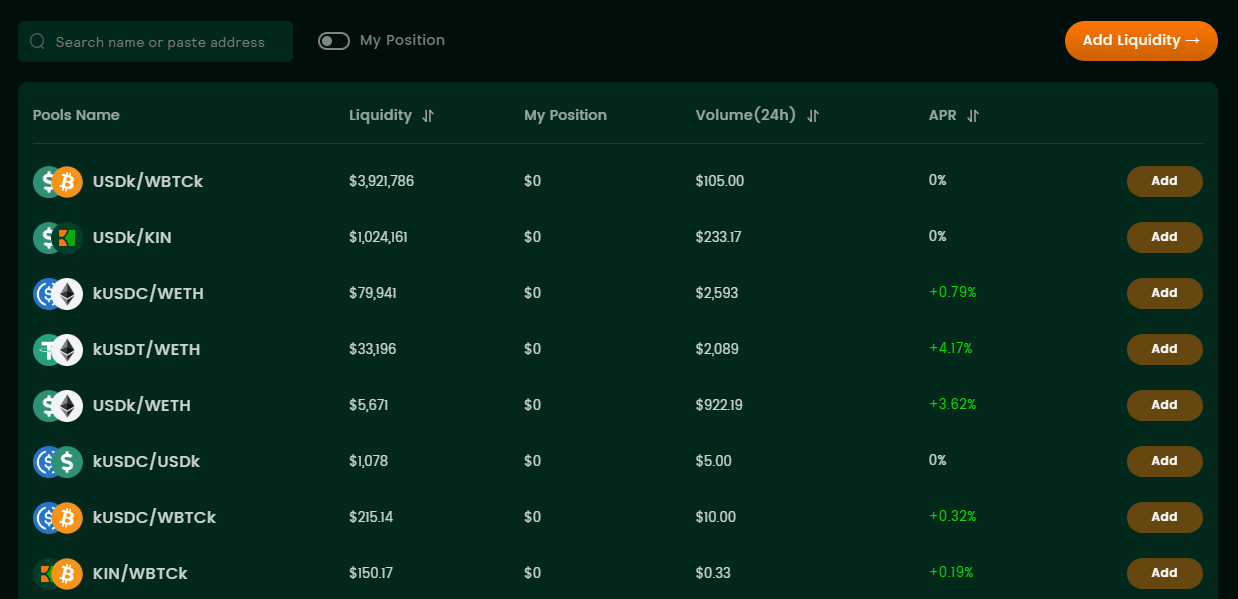The height and width of the screenshot is (599, 1238).
Task: Click the kUSDC/USDk pool token icon
Action: [x=57, y=461]
